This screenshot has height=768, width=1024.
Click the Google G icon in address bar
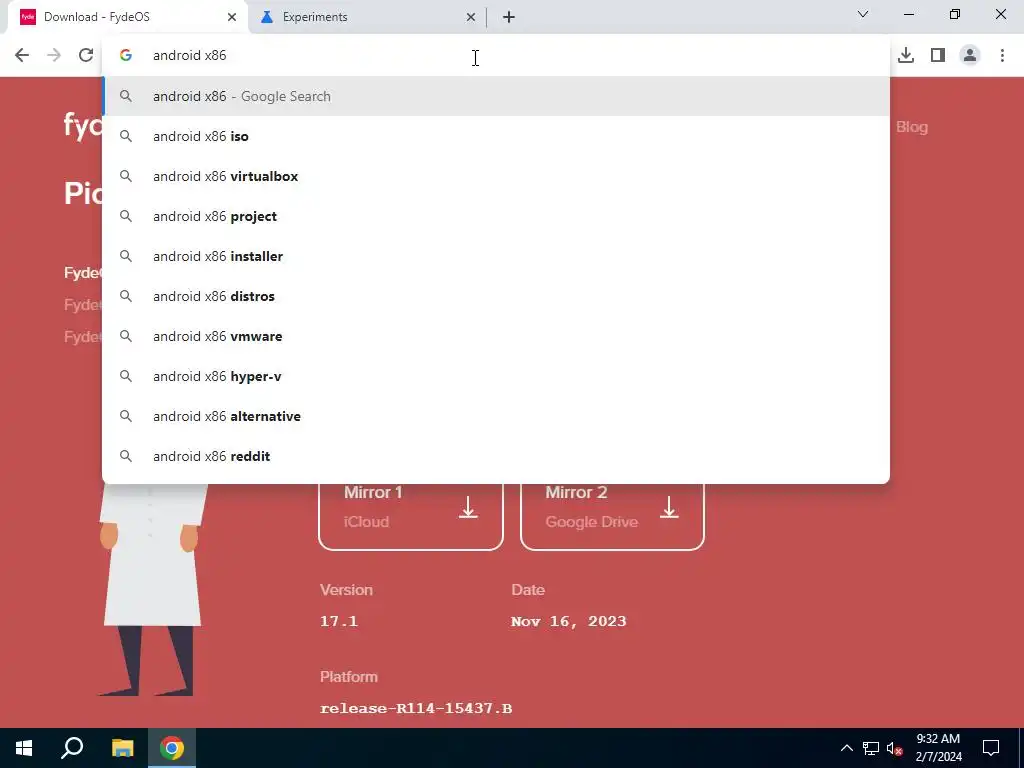click(126, 55)
